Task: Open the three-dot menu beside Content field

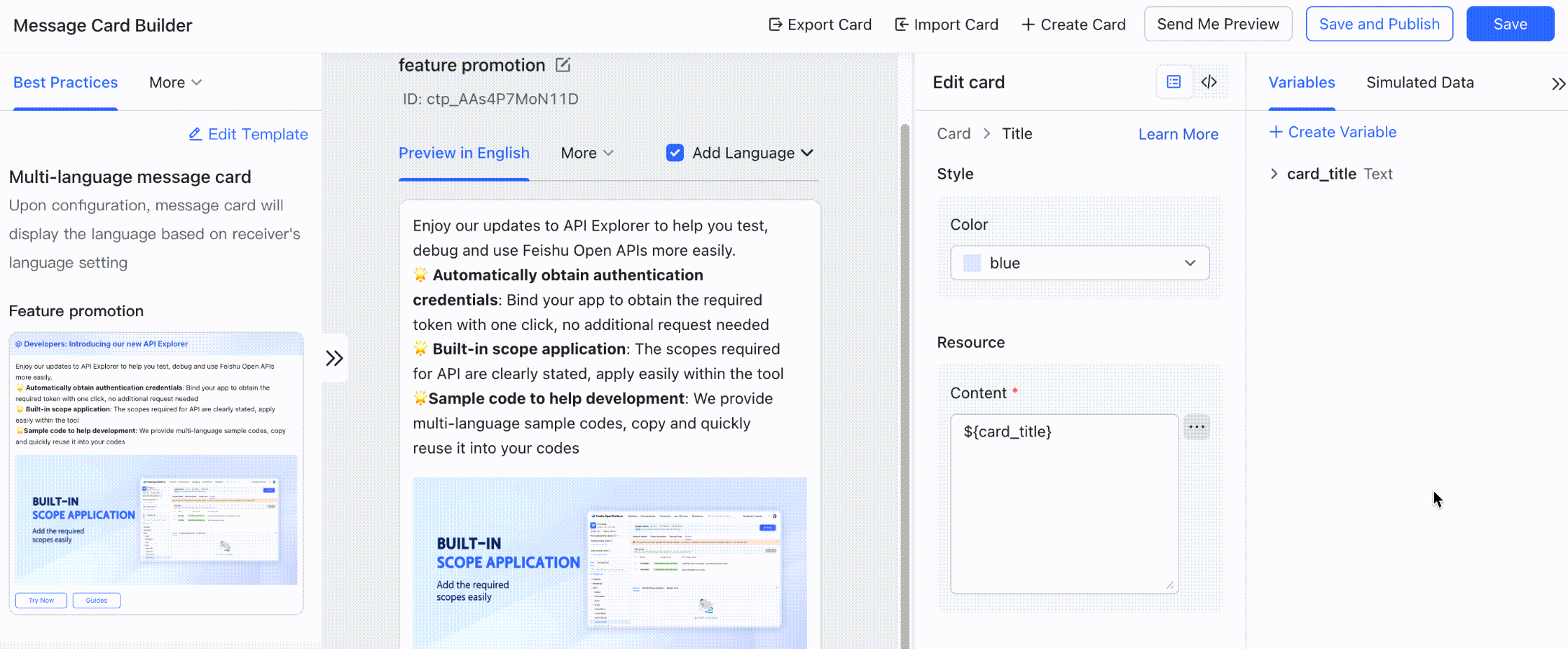Action: point(1197,427)
